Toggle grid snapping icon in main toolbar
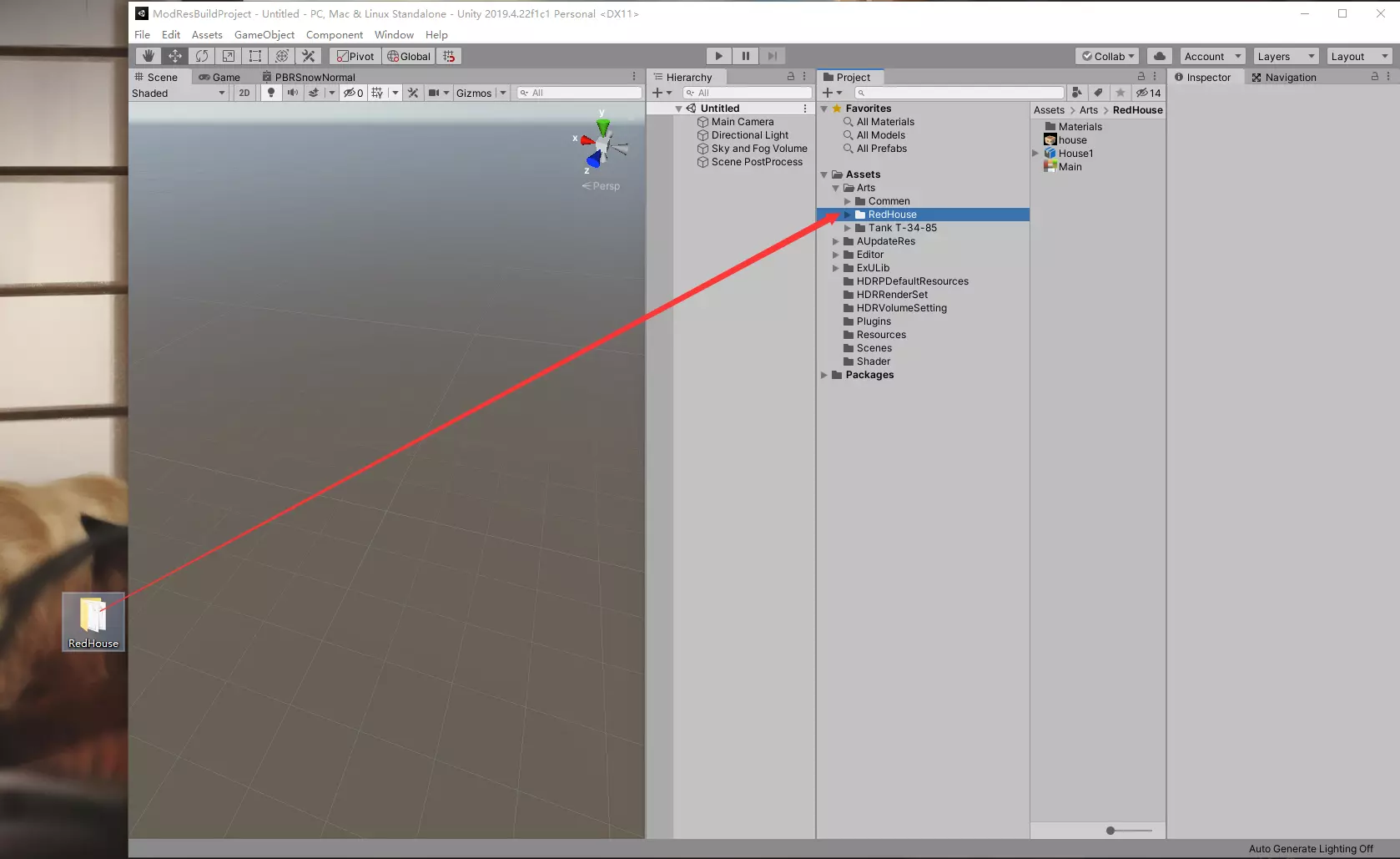The height and width of the screenshot is (859, 1400). (449, 56)
